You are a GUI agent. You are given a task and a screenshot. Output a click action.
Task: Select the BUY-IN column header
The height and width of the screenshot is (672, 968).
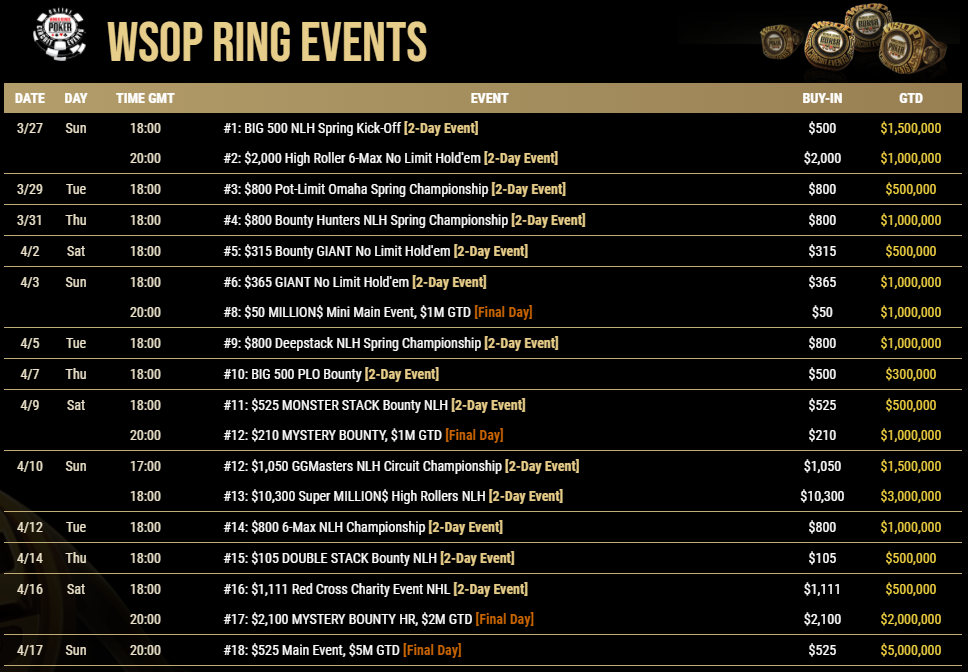[822, 98]
